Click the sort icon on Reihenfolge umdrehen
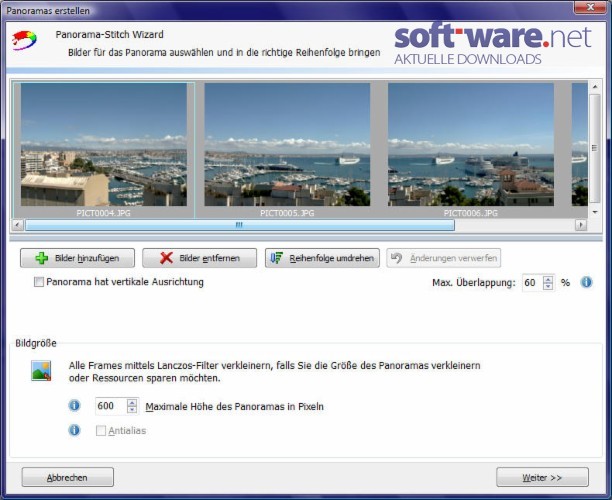The width and height of the screenshot is (612, 500). click(277, 258)
